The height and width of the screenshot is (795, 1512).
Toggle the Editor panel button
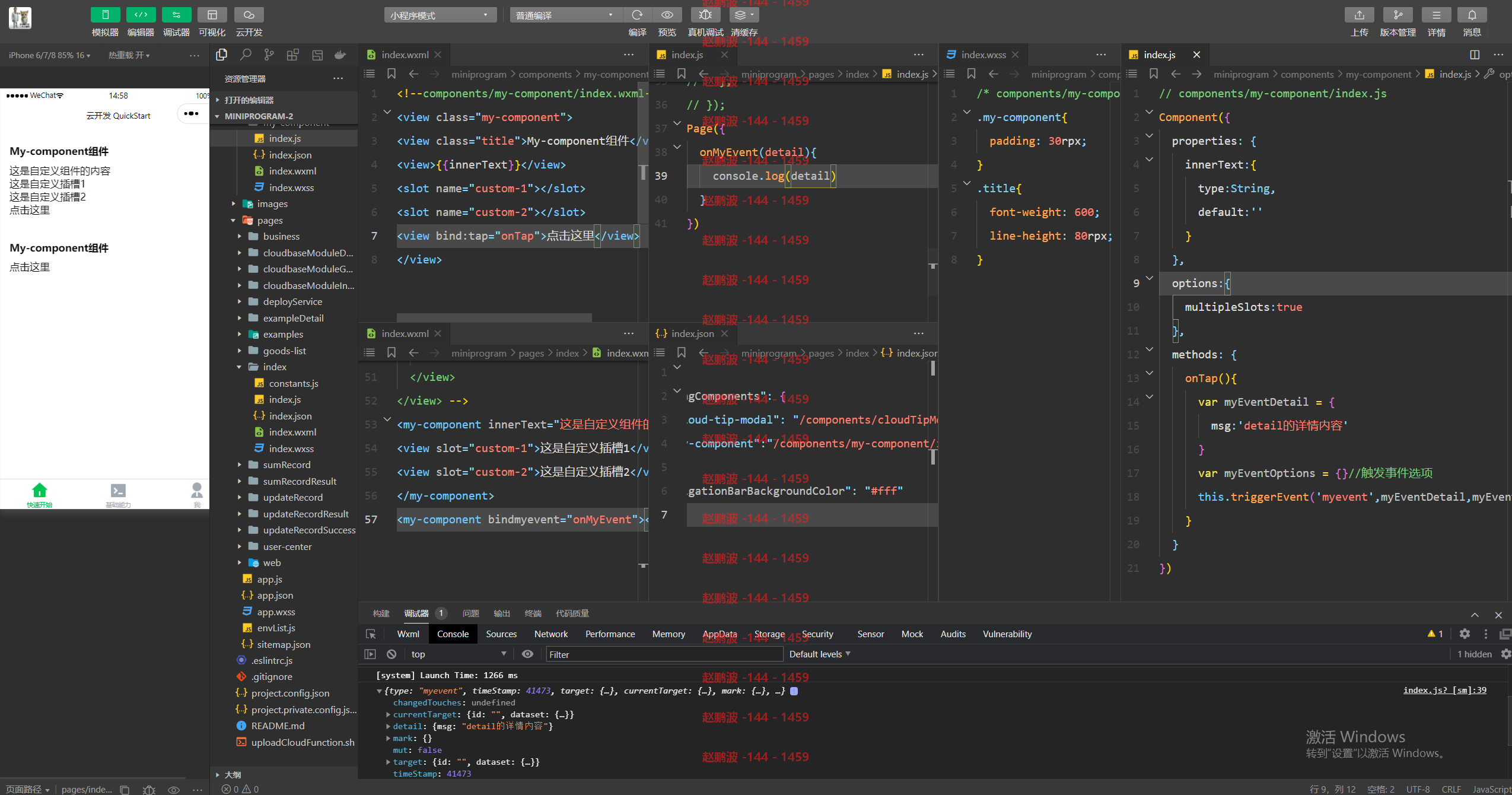141,15
